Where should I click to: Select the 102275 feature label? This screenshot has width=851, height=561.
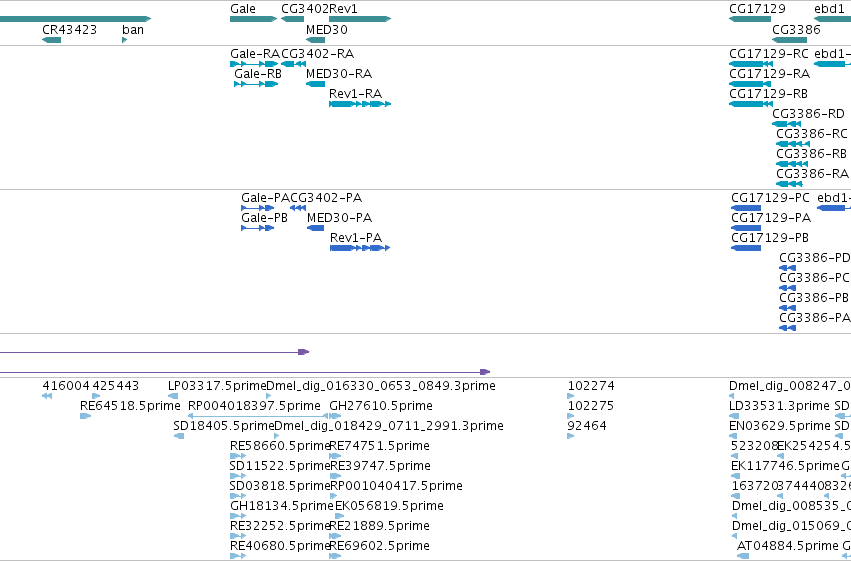click(x=591, y=406)
